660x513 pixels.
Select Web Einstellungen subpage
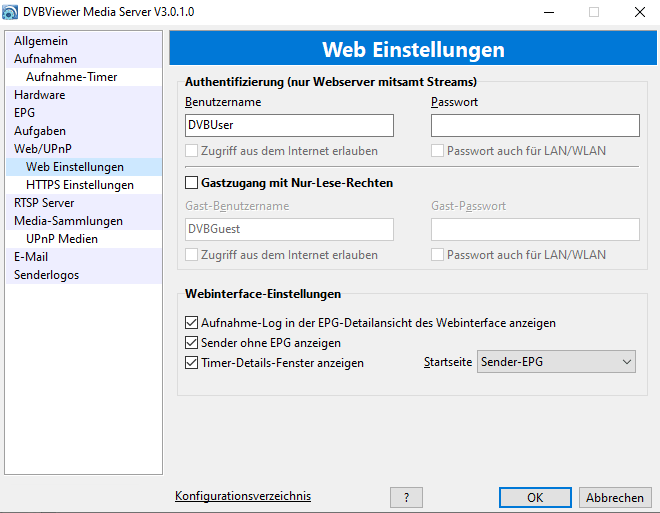[x=84, y=167]
